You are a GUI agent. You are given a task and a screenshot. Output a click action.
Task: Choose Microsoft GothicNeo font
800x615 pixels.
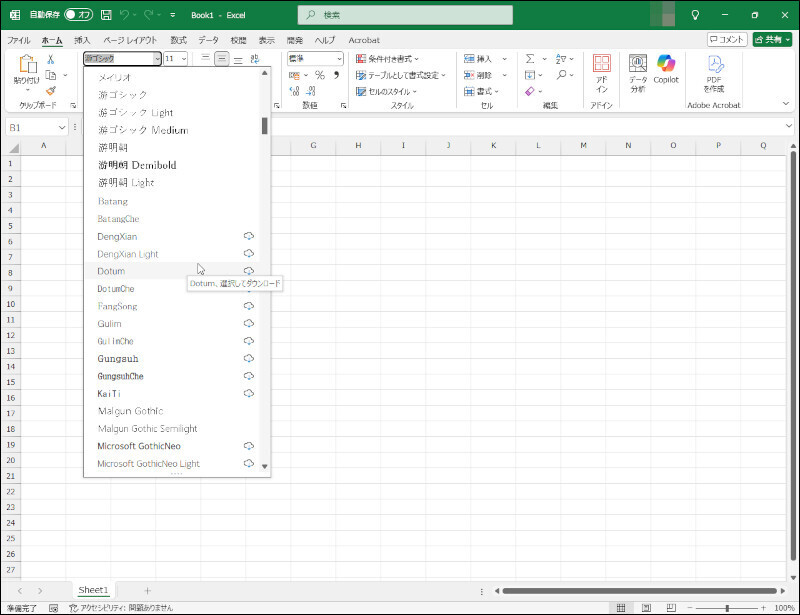172,446
